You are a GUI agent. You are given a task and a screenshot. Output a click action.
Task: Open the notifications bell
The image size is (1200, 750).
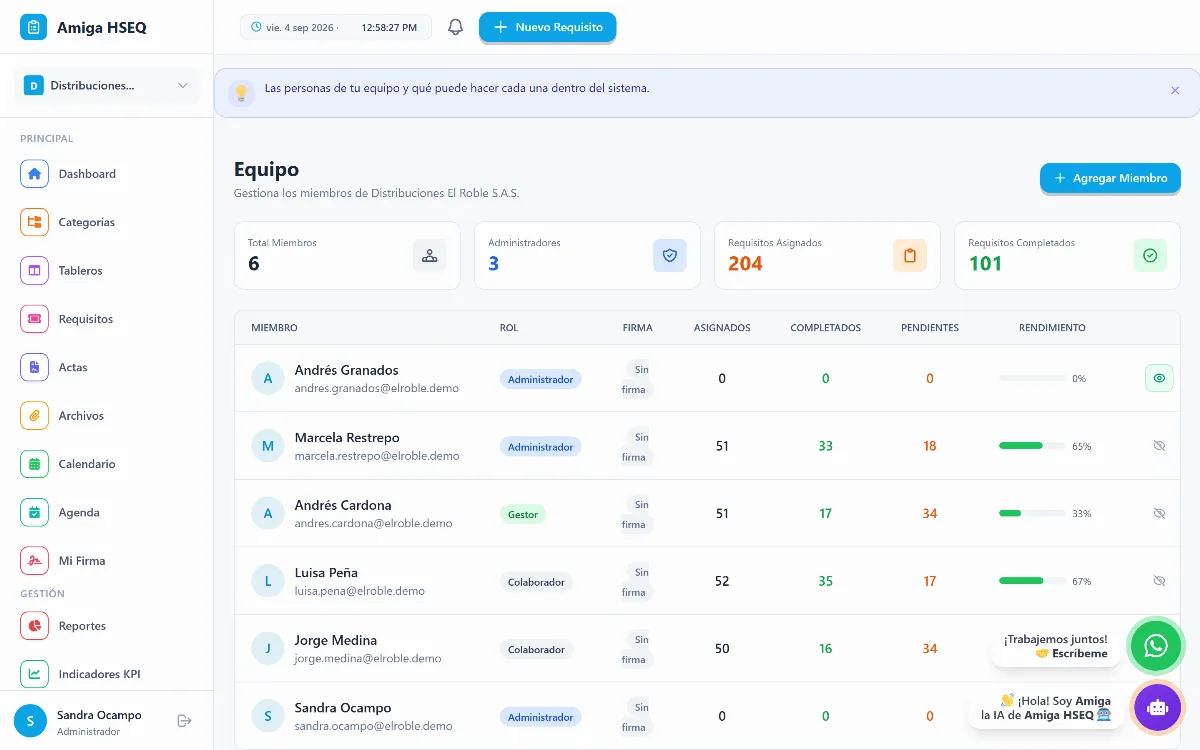click(455, 27)
